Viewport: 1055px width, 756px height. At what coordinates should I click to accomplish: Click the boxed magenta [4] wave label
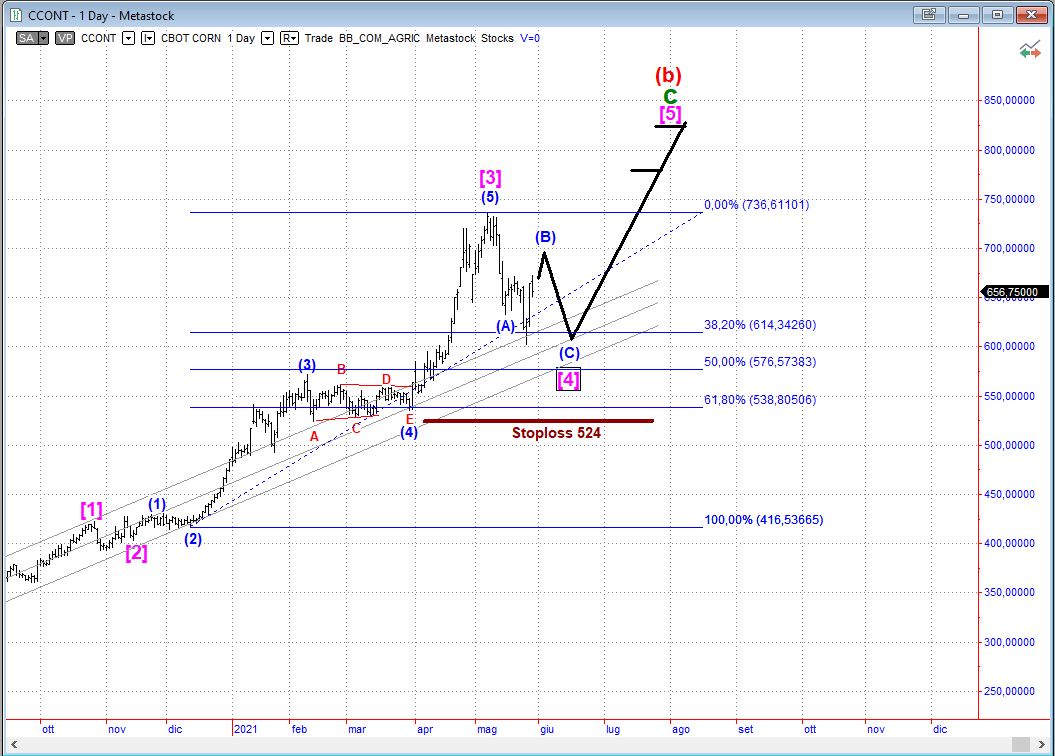point(569,379)
